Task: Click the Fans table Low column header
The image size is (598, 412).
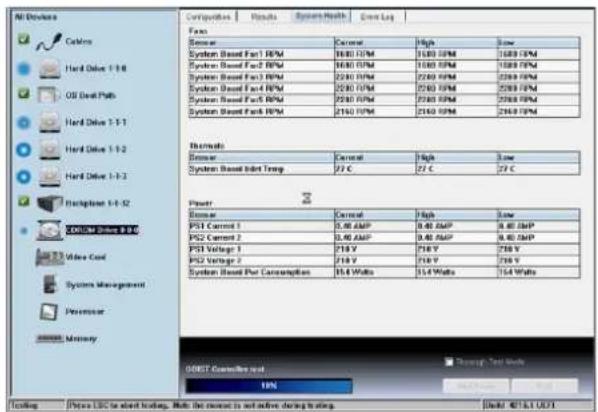Action: [x=539, y=43]
